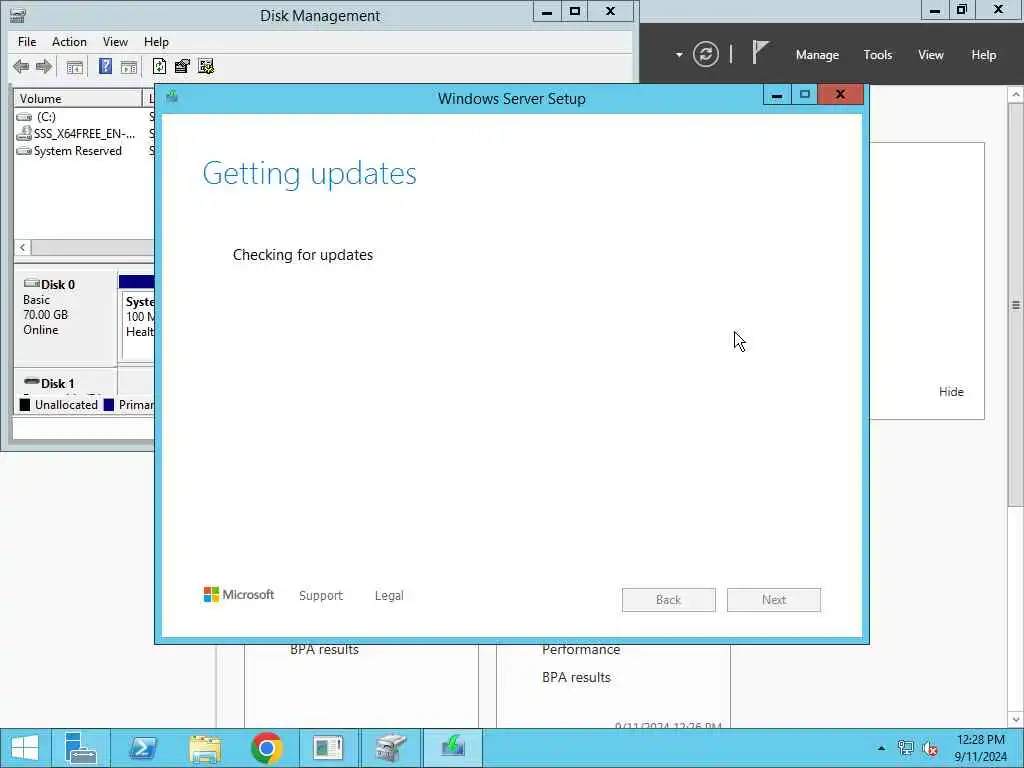Click the Microsoft logo in Setup
The height and width of the screenshot is (768, 1024).
click(239, 594)
